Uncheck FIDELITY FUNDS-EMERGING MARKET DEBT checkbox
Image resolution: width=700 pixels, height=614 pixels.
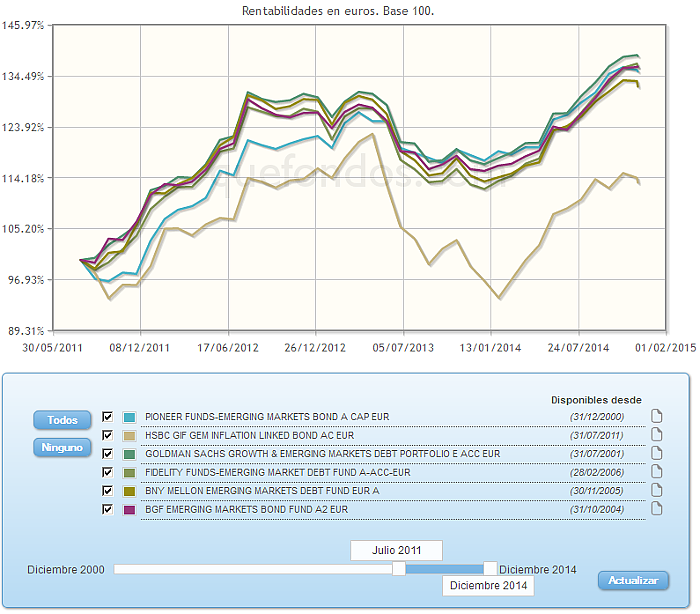[x=107, y=472]
